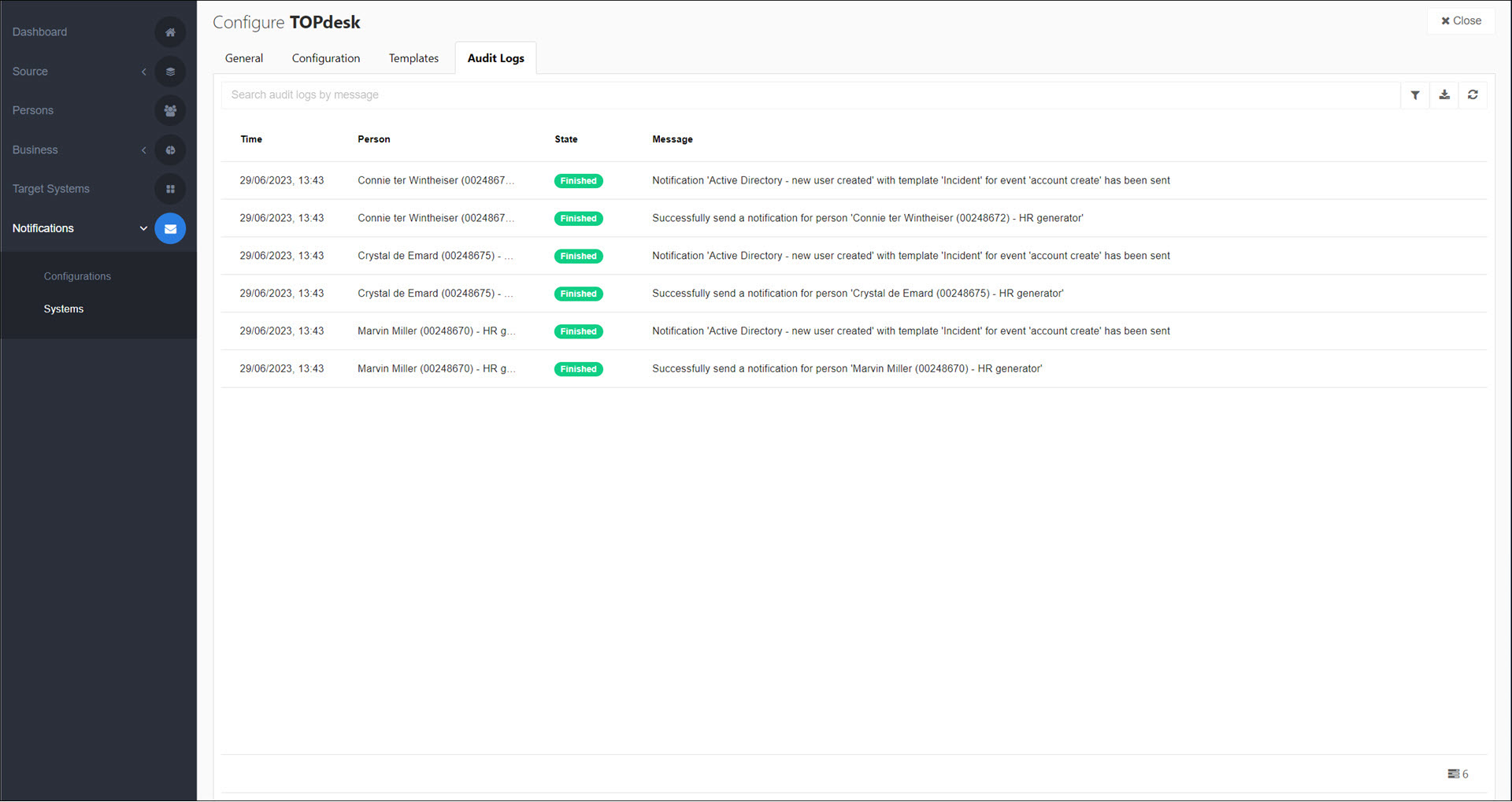Select 'Successfully send' message for Connie ter Wintheiser
The height and width of the screenshot is (802, 1512).
[868, 219]
